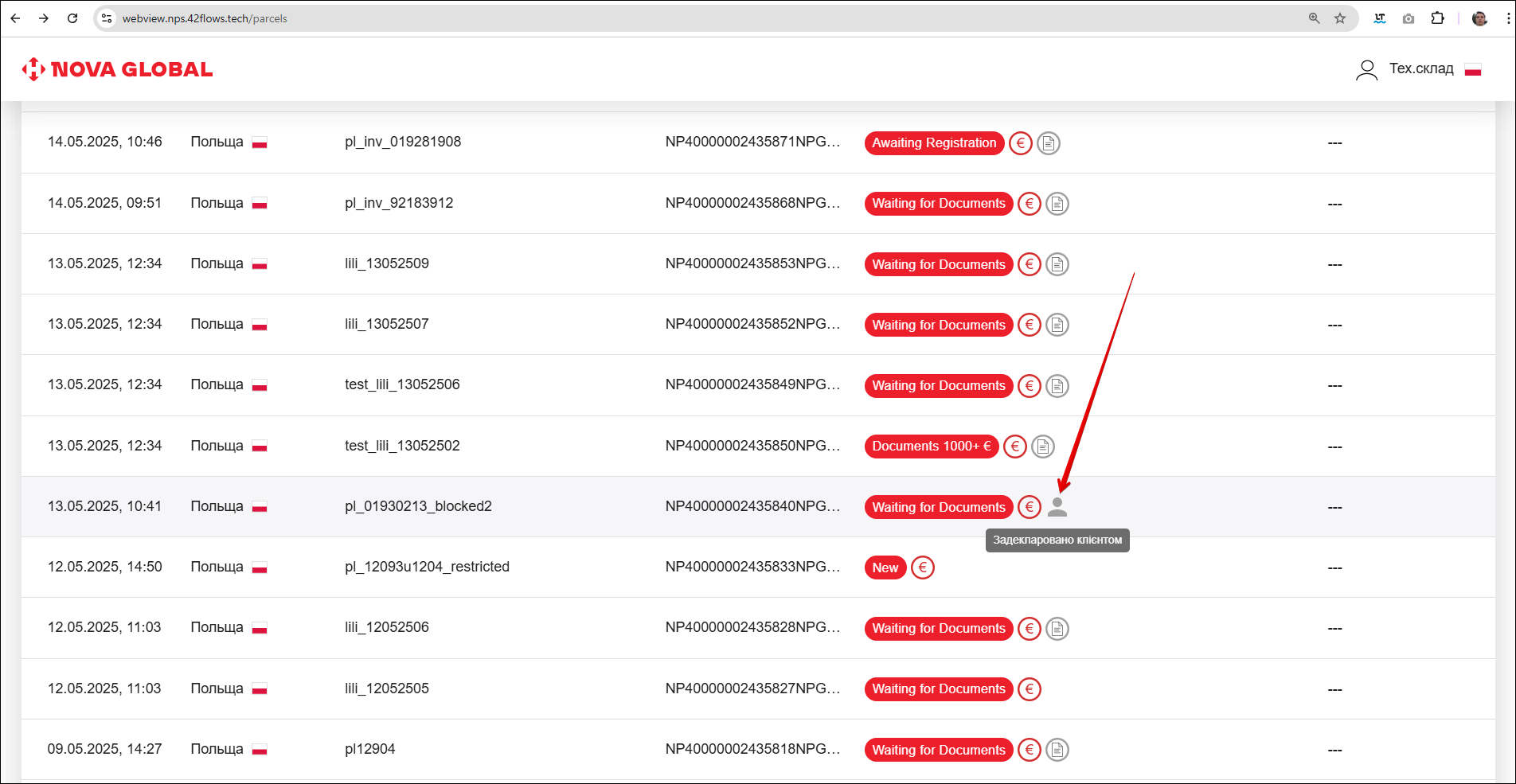The width and height of the screenshot is (1516, 784).
Task: Select tracking number NP40000002435852NPG
Action: coord(752,324)
